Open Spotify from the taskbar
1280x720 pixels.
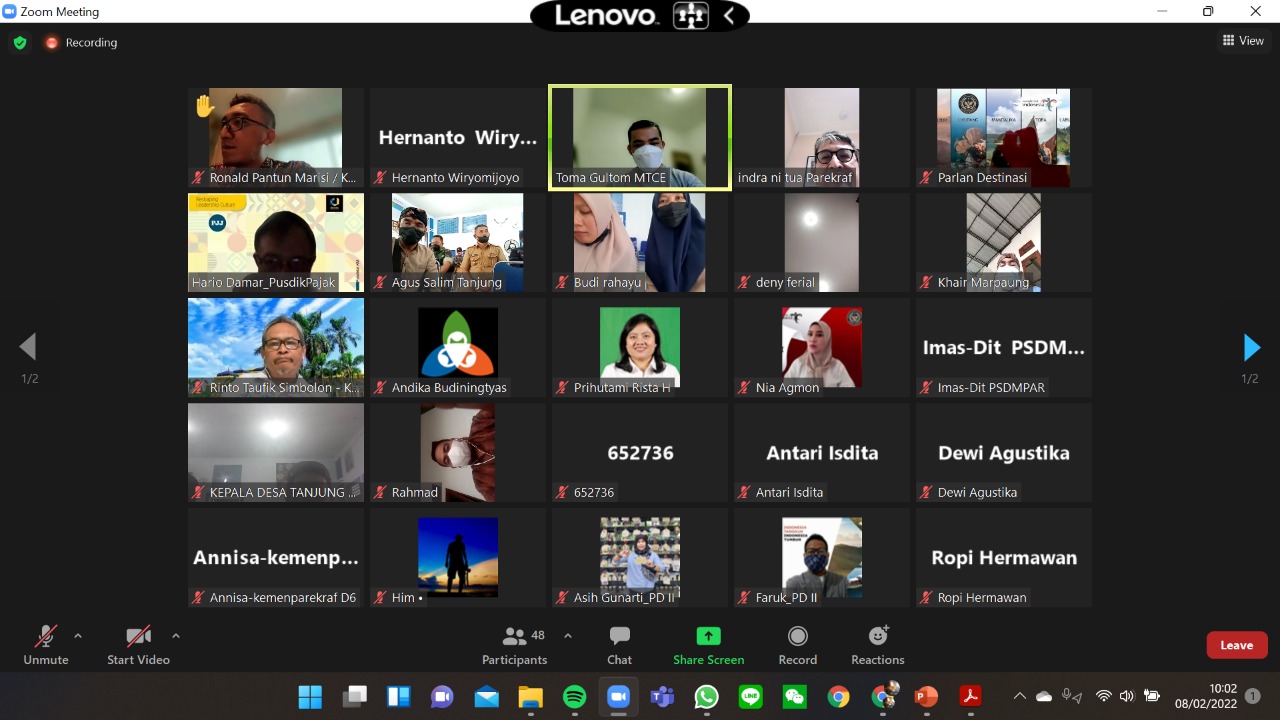click(x=574, y=696)
